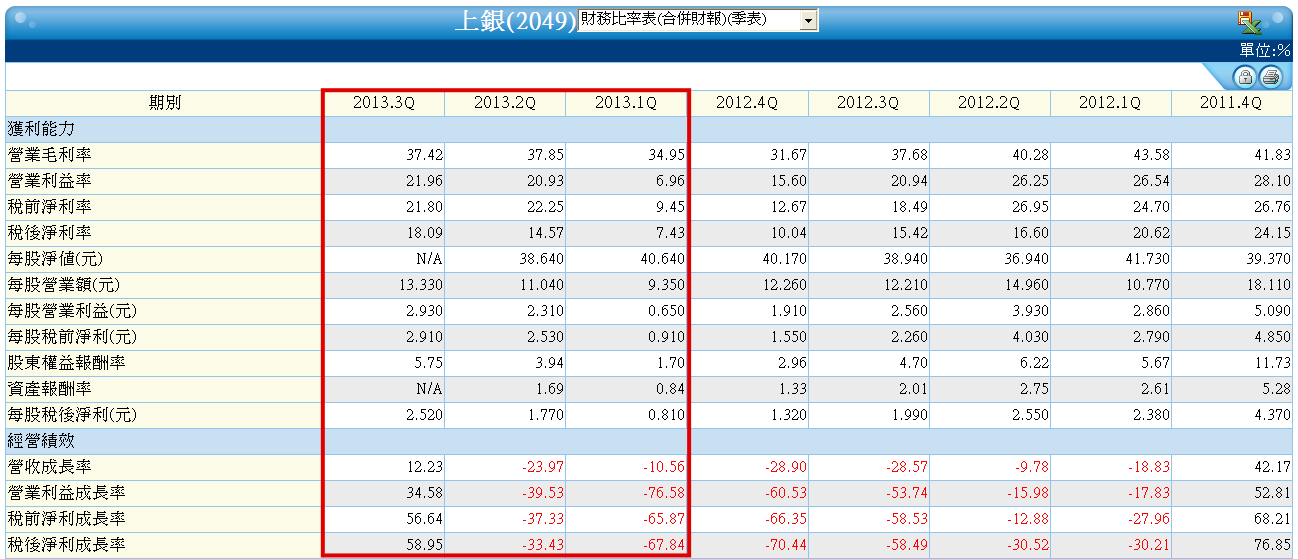This screenshot has width=1298, height=559.
Task: Select the 2013.2Q column header
Action: [505, 103]
